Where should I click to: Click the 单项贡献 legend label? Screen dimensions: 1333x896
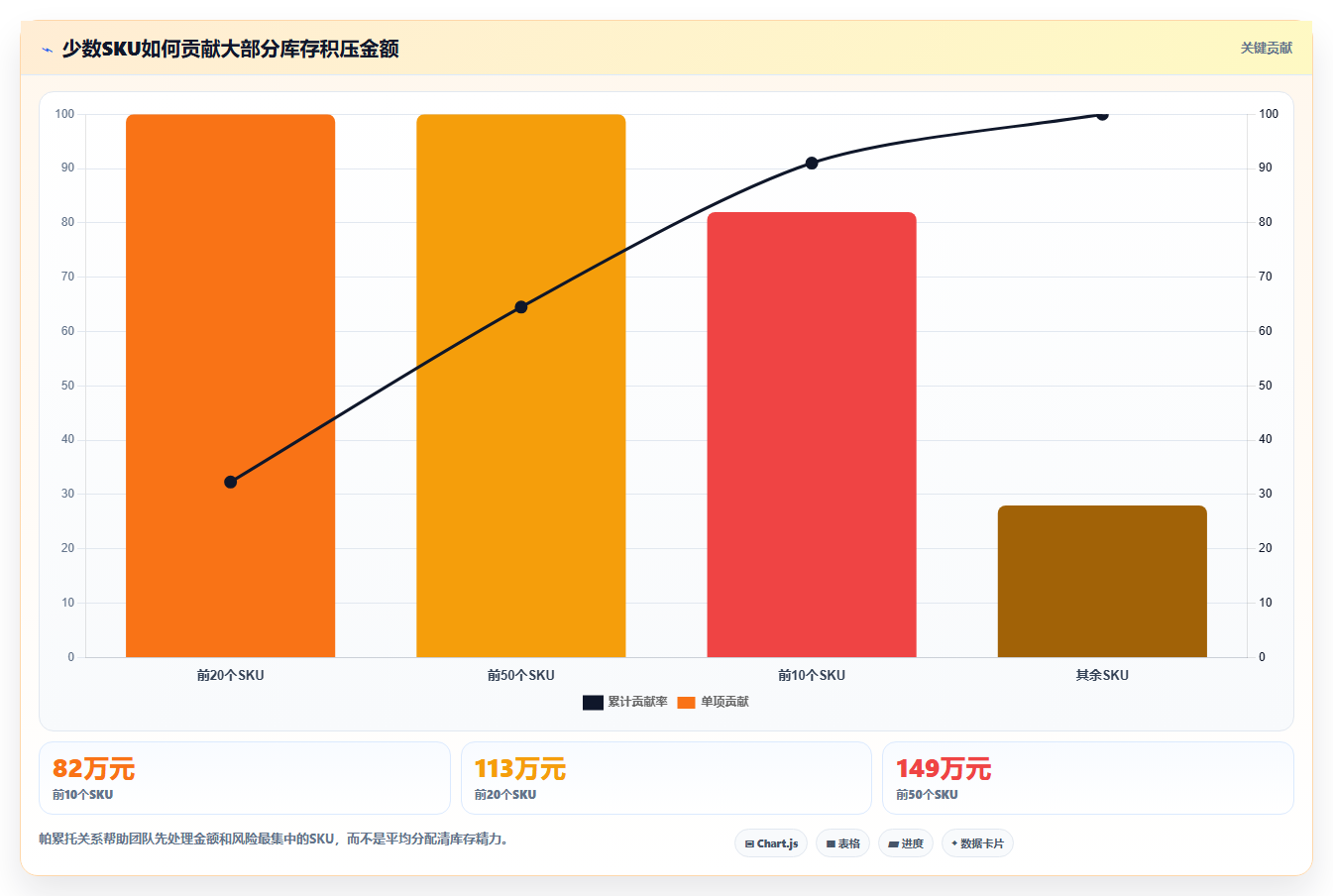[x=724, y=702]
